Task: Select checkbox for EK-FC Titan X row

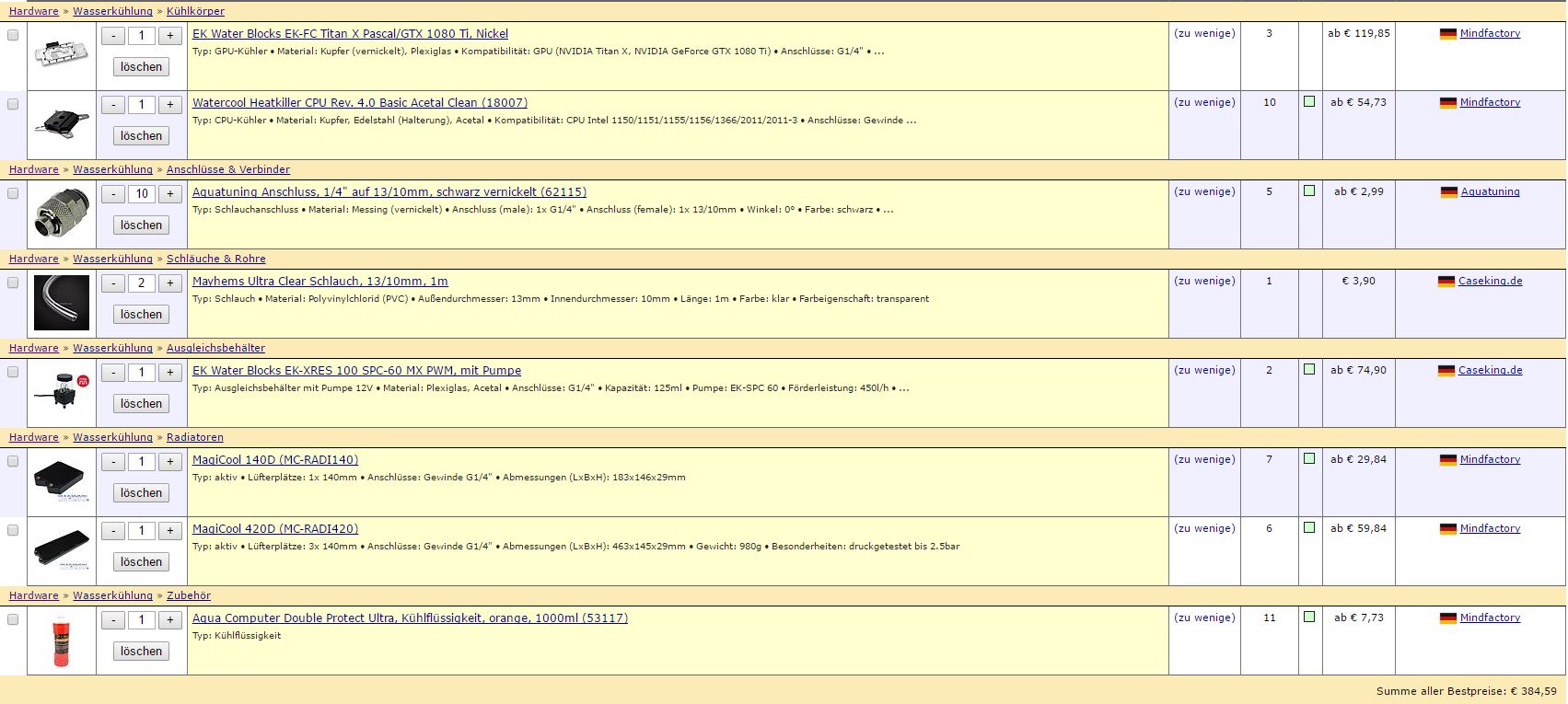Action: 13,35
